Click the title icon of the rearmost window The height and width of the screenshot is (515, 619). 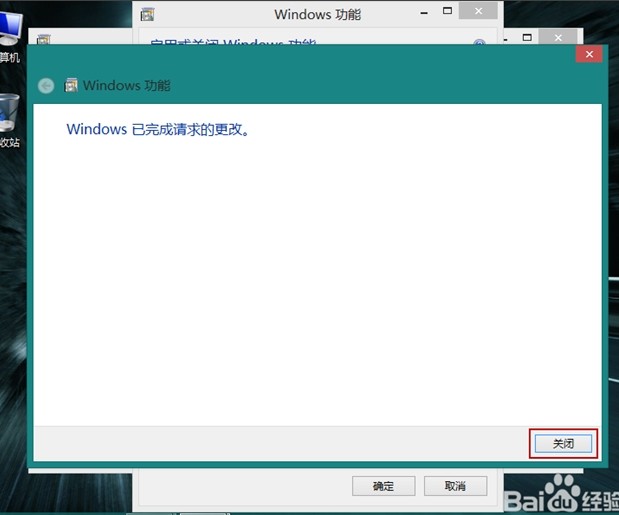tap(43, 39)
